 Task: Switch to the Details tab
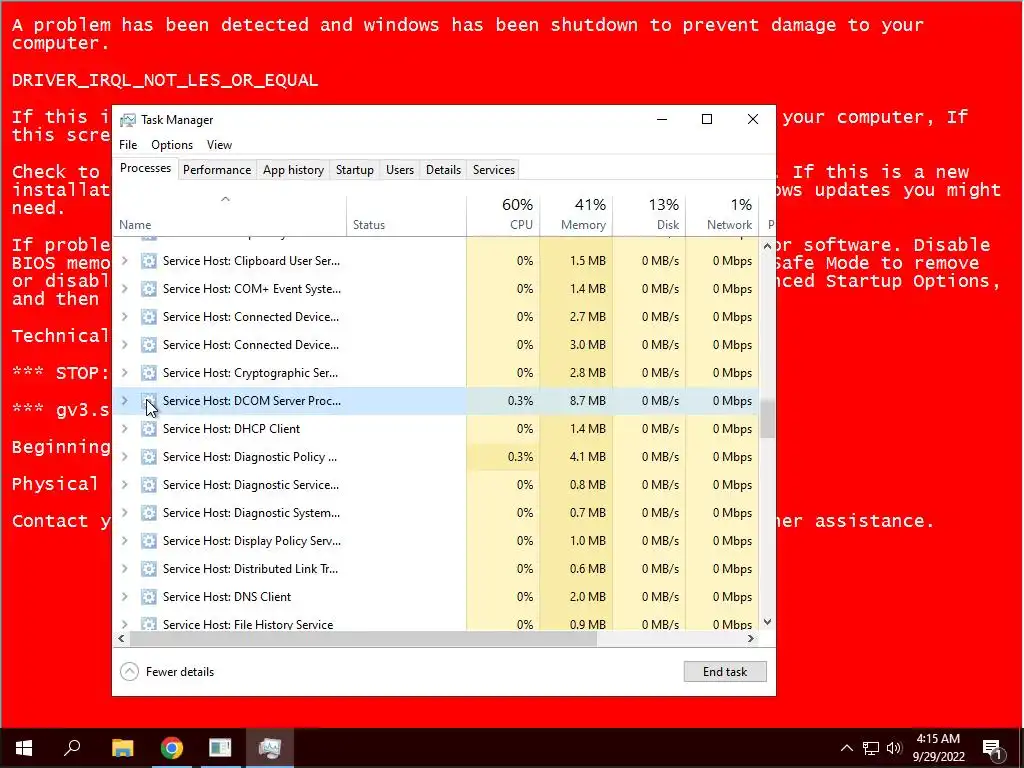pyautogui.click(x=443, y=170)
